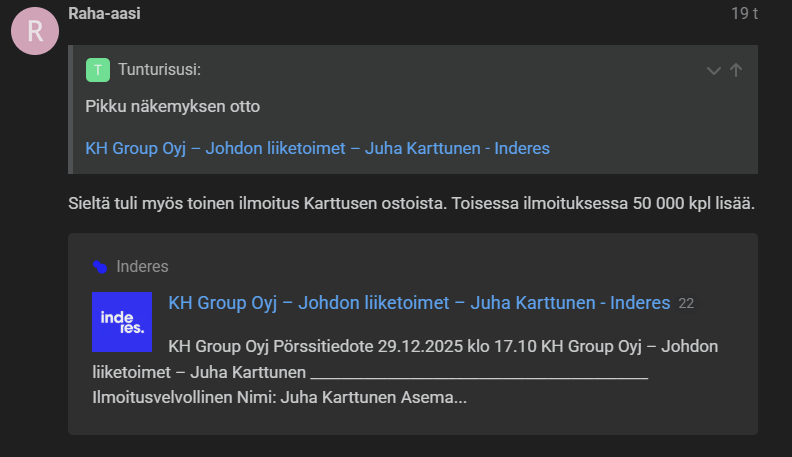Click the gray left border of quote block
Screen dimensions: 792x457
click(x=71, y=110)
